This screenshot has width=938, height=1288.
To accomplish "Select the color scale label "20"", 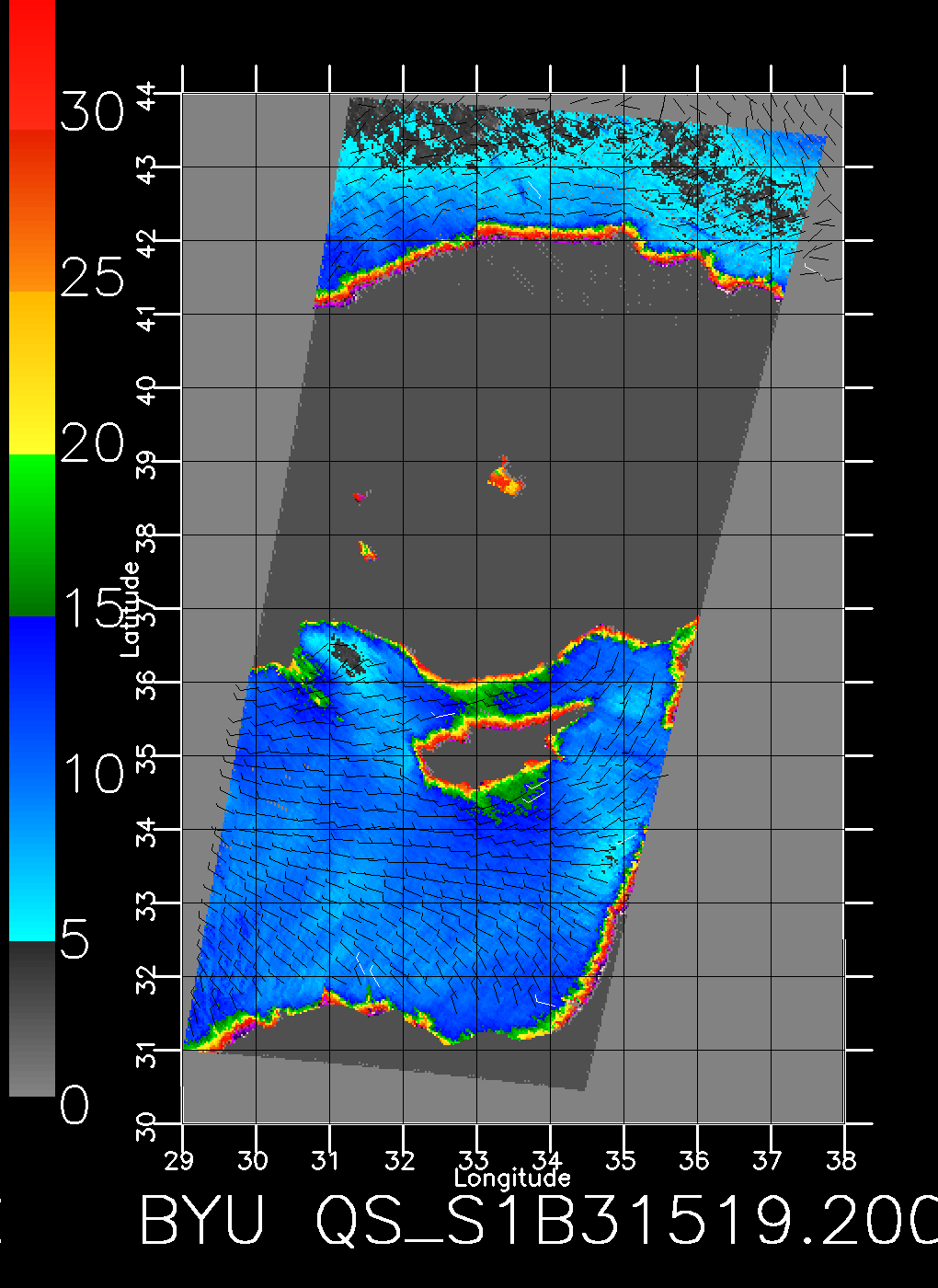I will point(92,443).
